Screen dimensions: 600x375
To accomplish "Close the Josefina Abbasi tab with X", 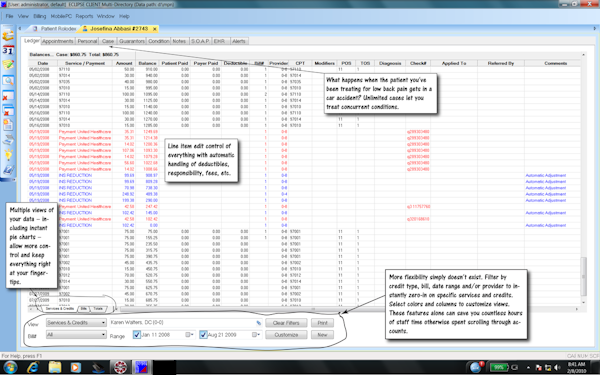I will pos(155,29).
